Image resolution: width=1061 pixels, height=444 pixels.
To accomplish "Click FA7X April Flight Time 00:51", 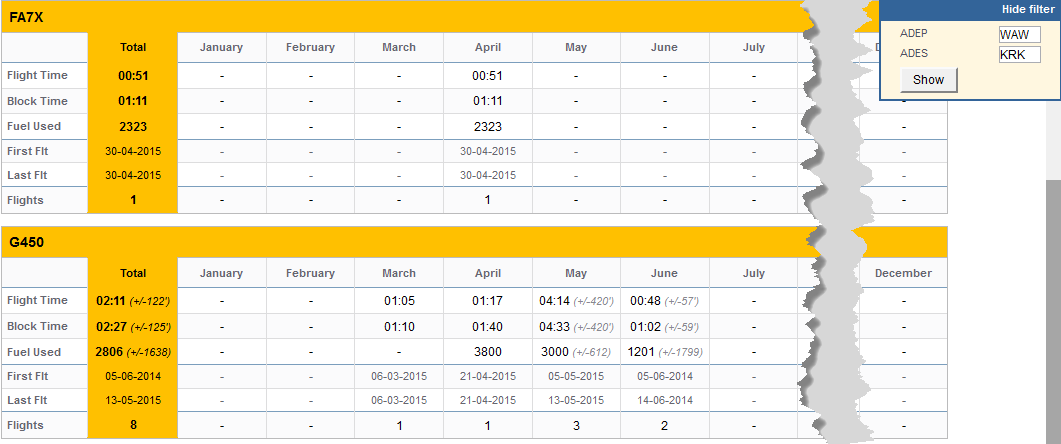I will click(488, 76).
